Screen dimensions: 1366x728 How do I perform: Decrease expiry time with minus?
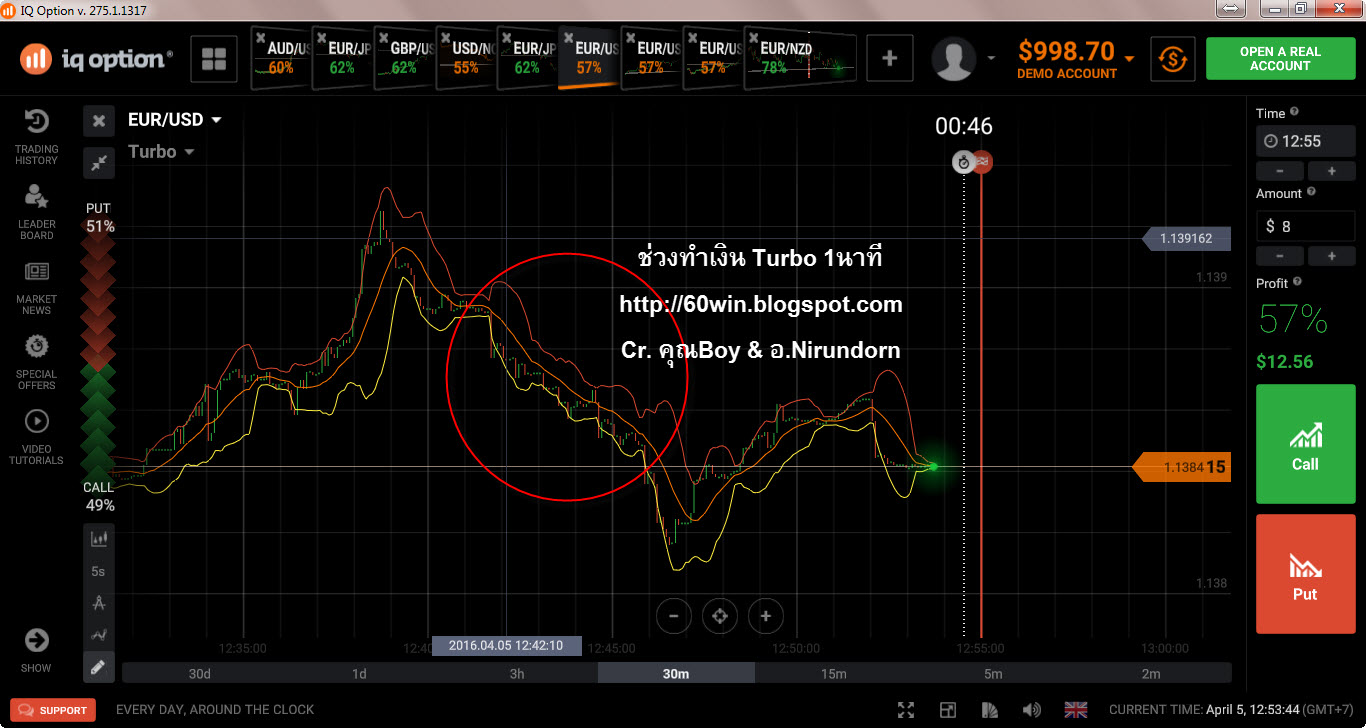1280,171
